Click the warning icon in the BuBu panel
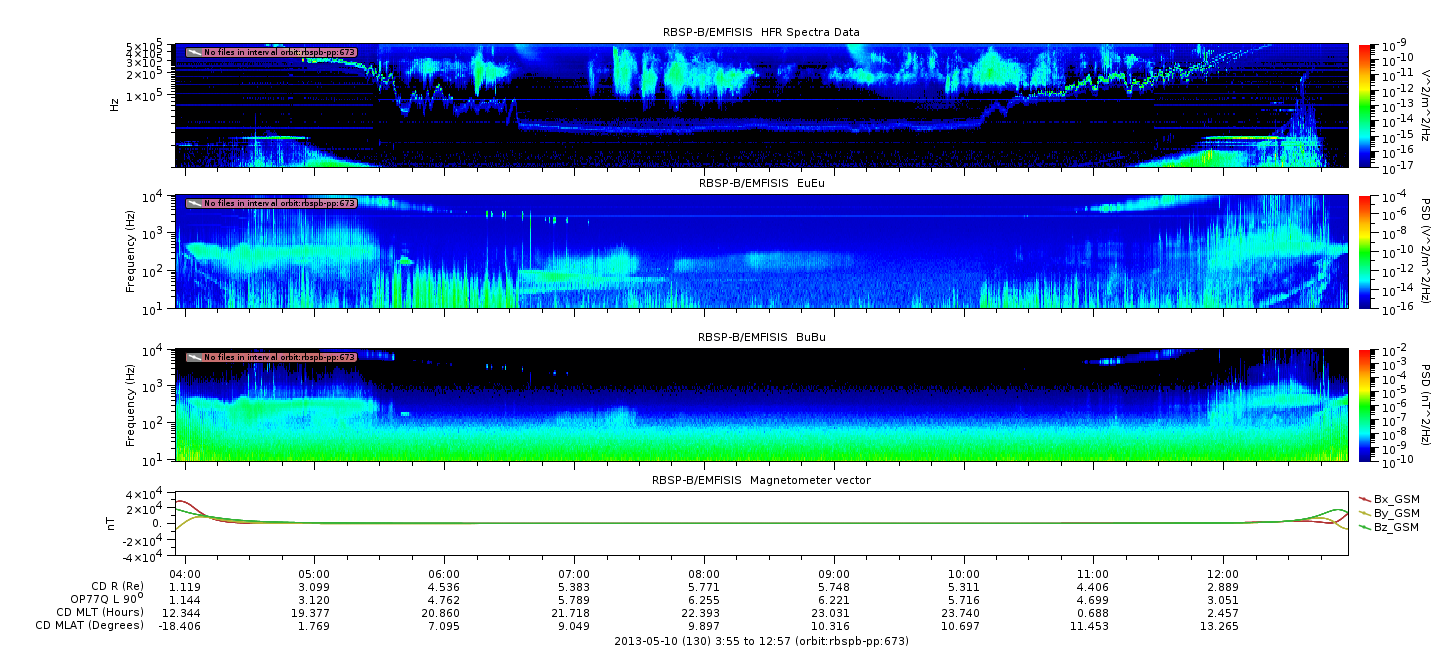 coord(194,357)
